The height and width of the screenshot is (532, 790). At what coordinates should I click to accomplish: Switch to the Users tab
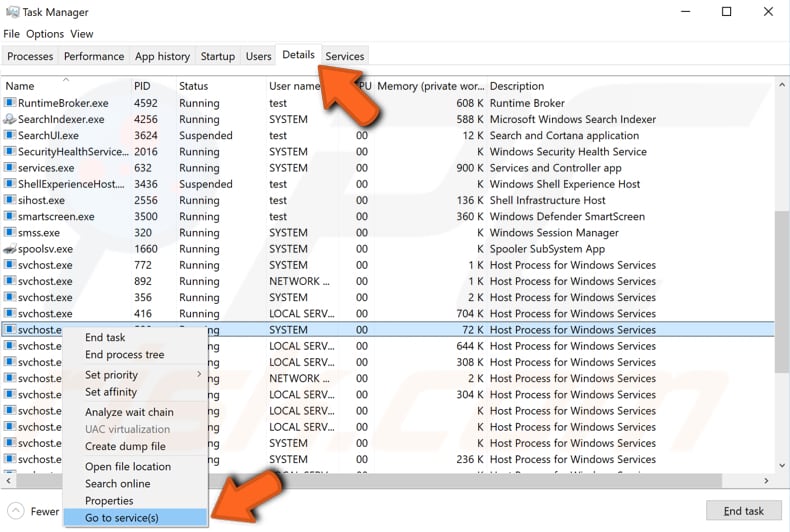[x=258, y=56]
